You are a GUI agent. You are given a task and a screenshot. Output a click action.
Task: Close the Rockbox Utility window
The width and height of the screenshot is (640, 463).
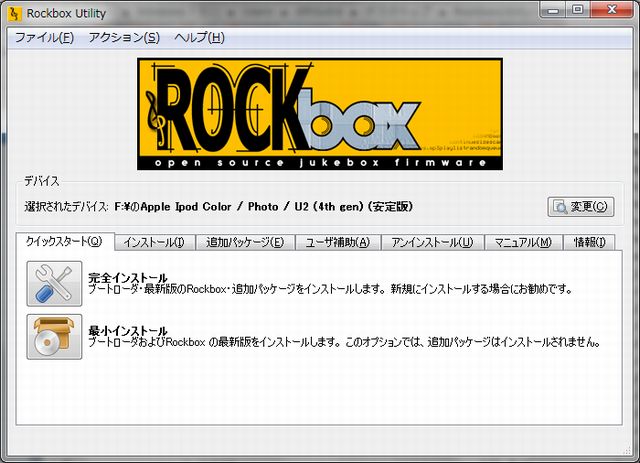pos(611,10)
